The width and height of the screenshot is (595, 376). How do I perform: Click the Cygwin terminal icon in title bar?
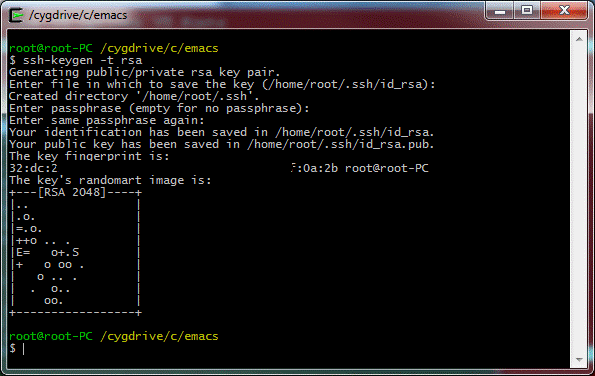16,15
